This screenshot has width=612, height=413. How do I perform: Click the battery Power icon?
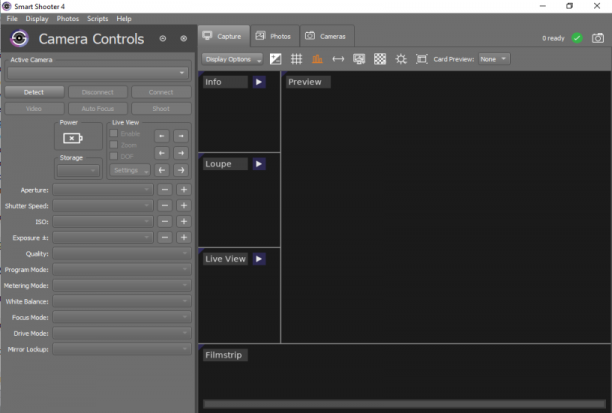(x=73, y=138)
